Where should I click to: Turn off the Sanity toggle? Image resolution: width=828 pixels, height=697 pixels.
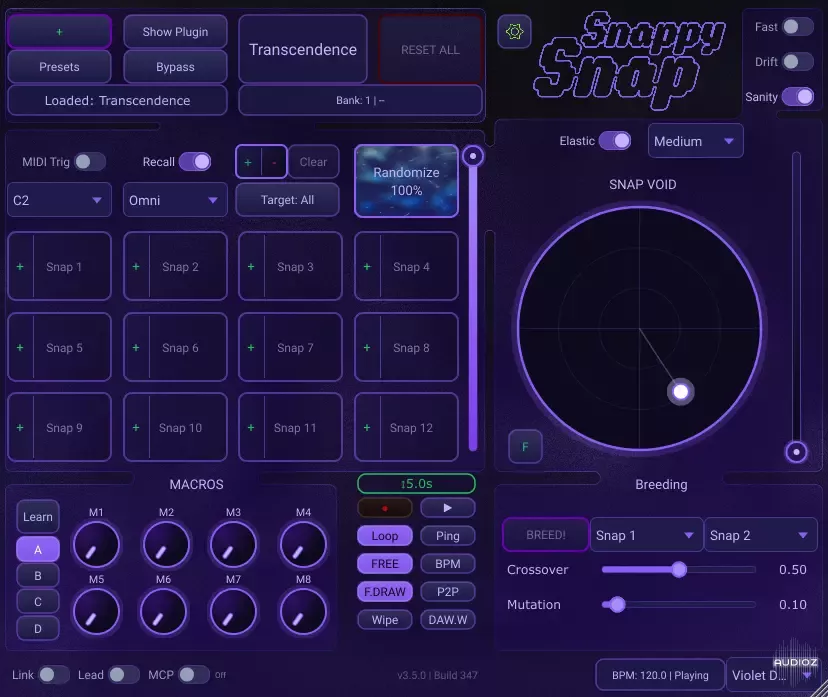pyautogui.click(x=797, y=97)
